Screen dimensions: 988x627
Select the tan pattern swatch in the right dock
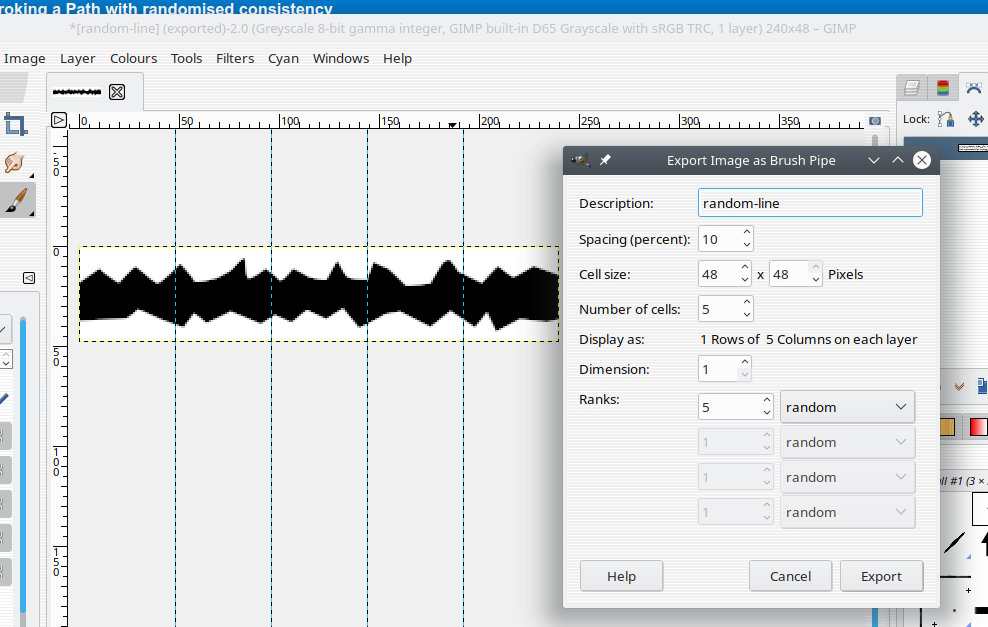947,427
